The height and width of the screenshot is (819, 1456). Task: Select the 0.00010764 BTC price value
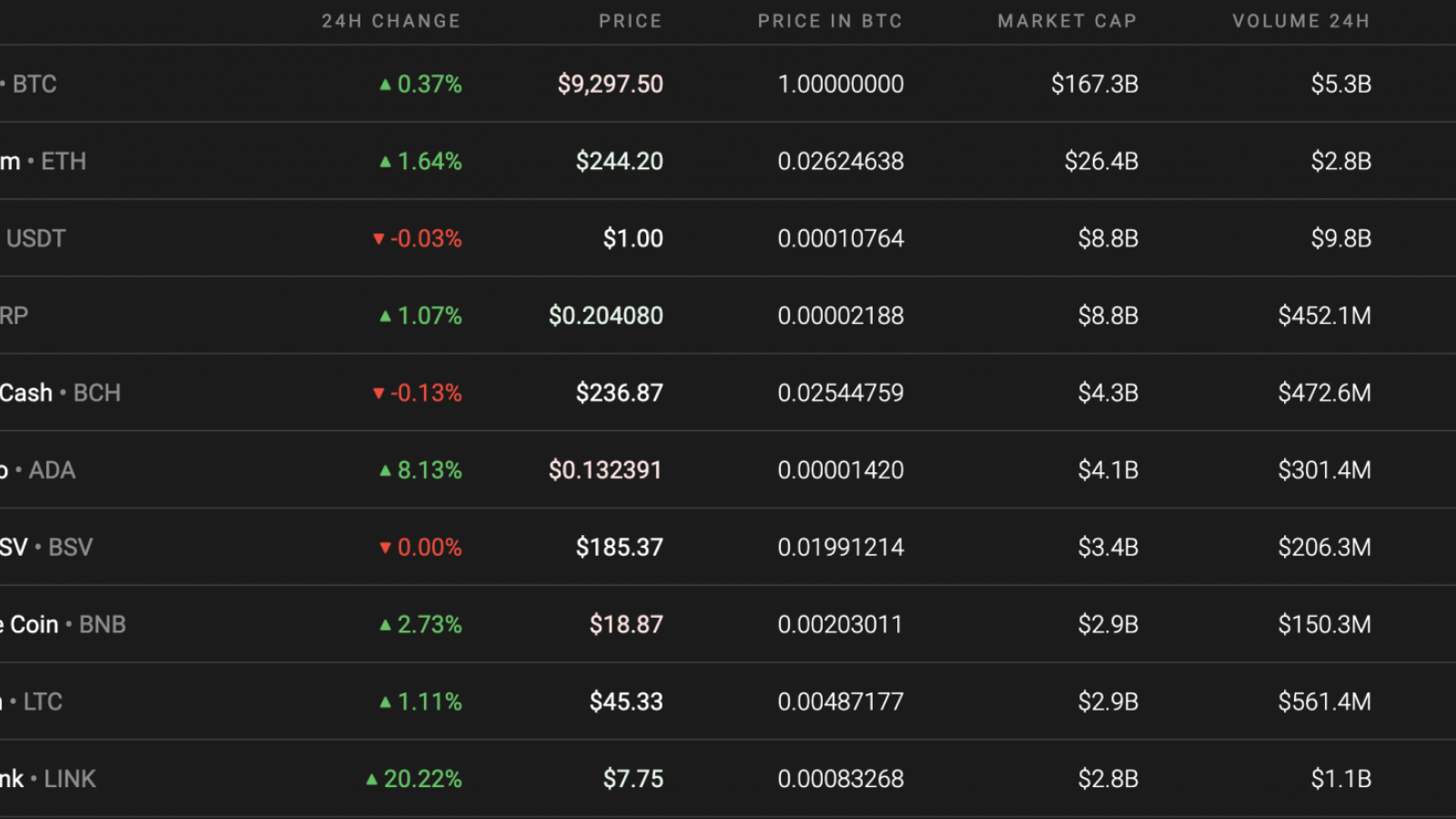(841, 238)
